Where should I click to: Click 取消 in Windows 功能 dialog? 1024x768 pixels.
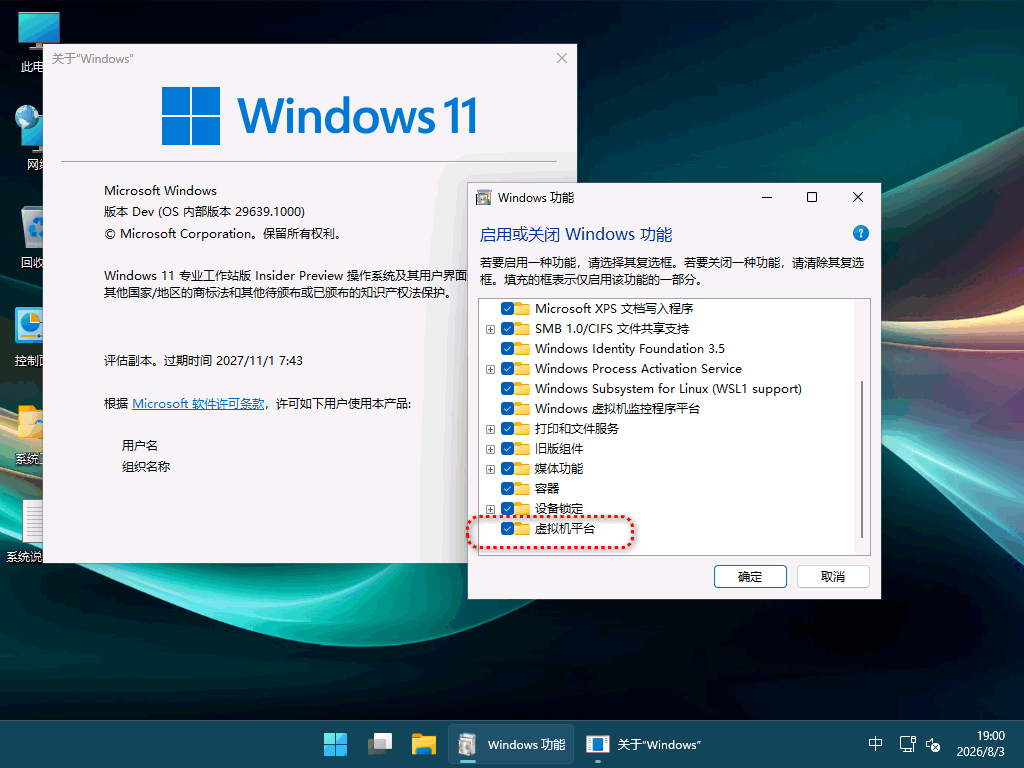[833, 577]
